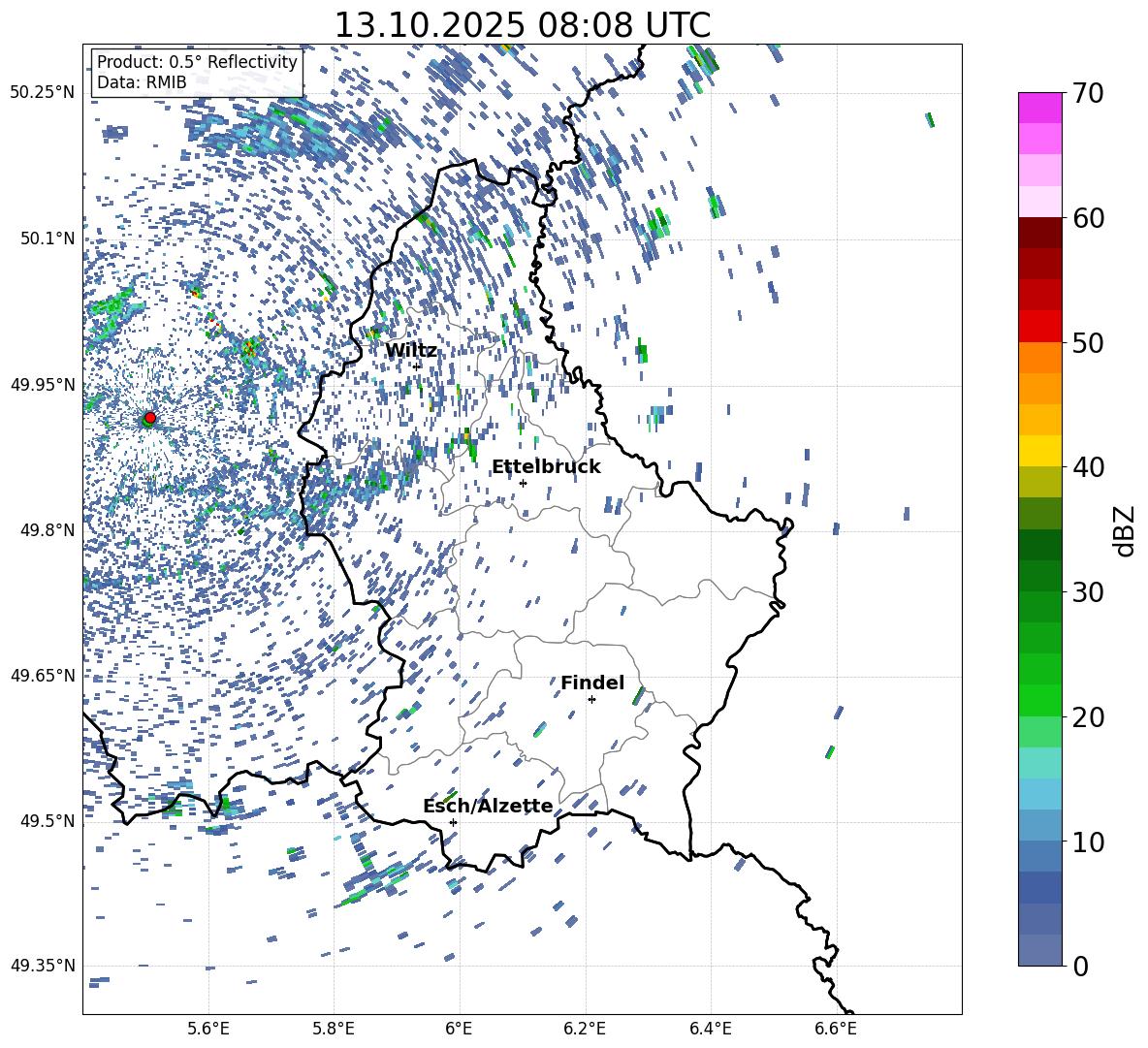This screenshot has height=1048, width=1148.
Task: Click the olive colorbar segment just below 40
Action: [x=1039, y=482]
